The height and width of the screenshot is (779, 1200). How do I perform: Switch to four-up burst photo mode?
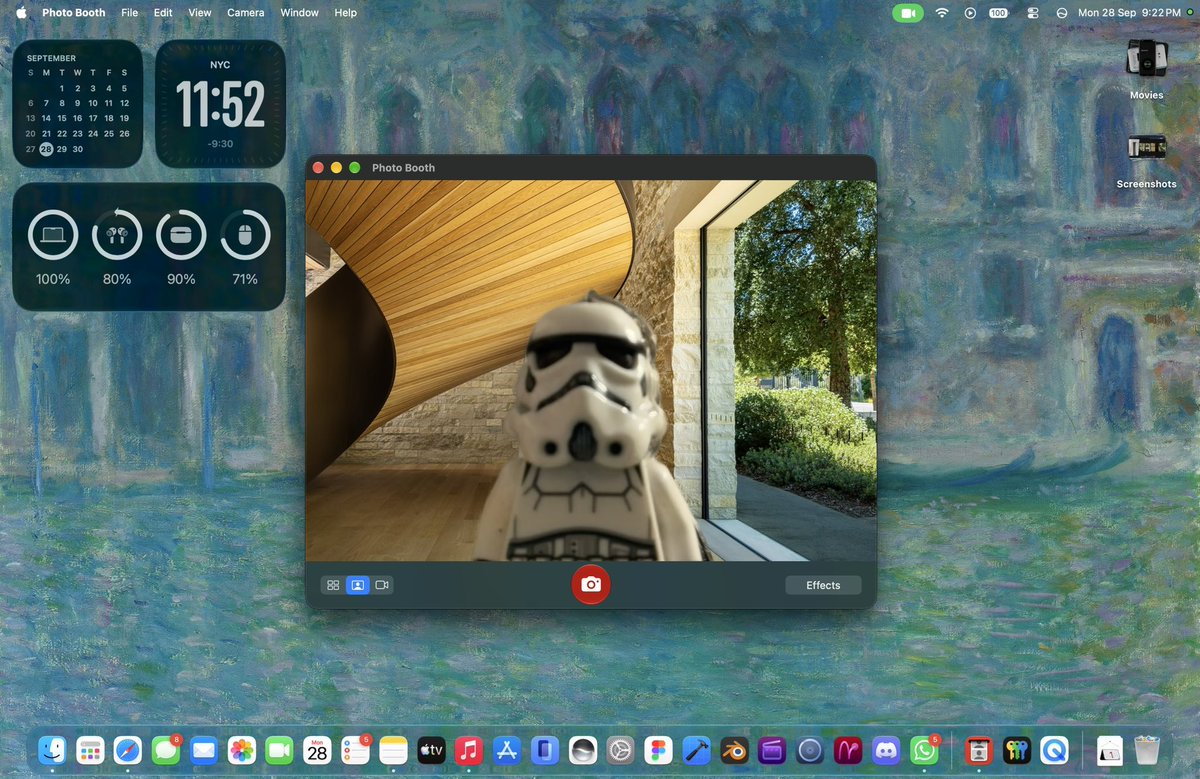[333, 585]
